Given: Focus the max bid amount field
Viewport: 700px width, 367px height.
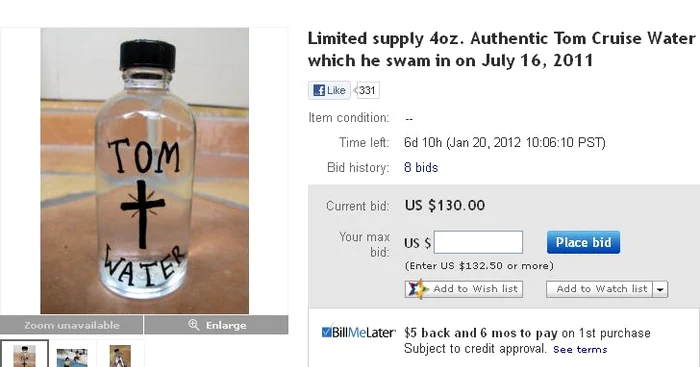Looking at the screenshot, I should [x=478, y=242].
